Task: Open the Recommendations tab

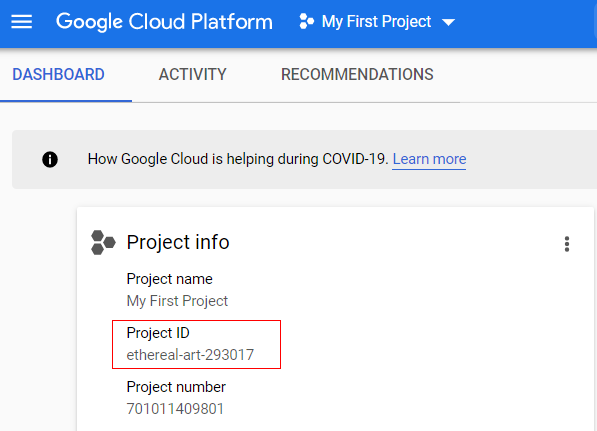Action: click(357, 75)
